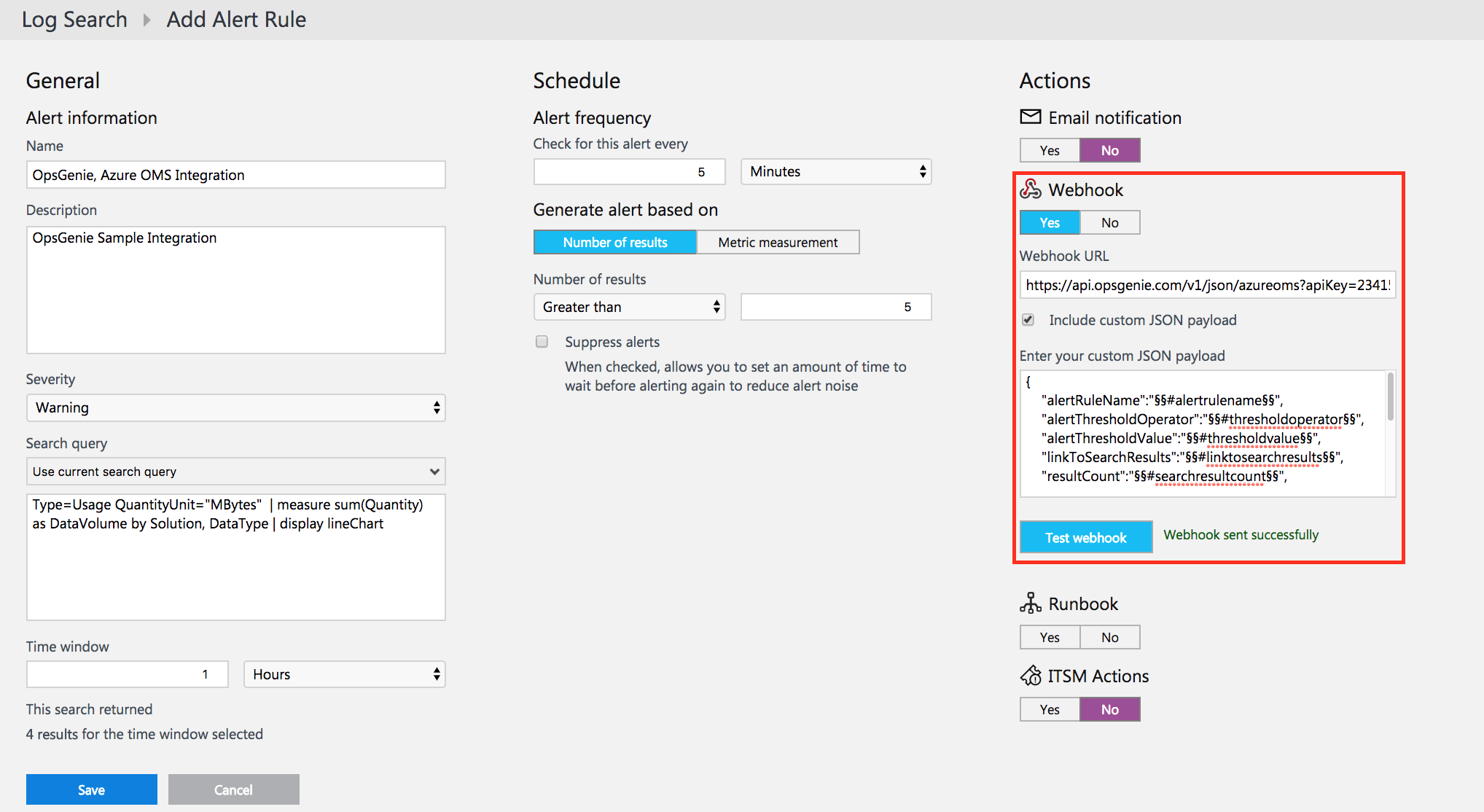Click the Save button
Viewport: 1484px width, 812px height.
coord(92,789)
